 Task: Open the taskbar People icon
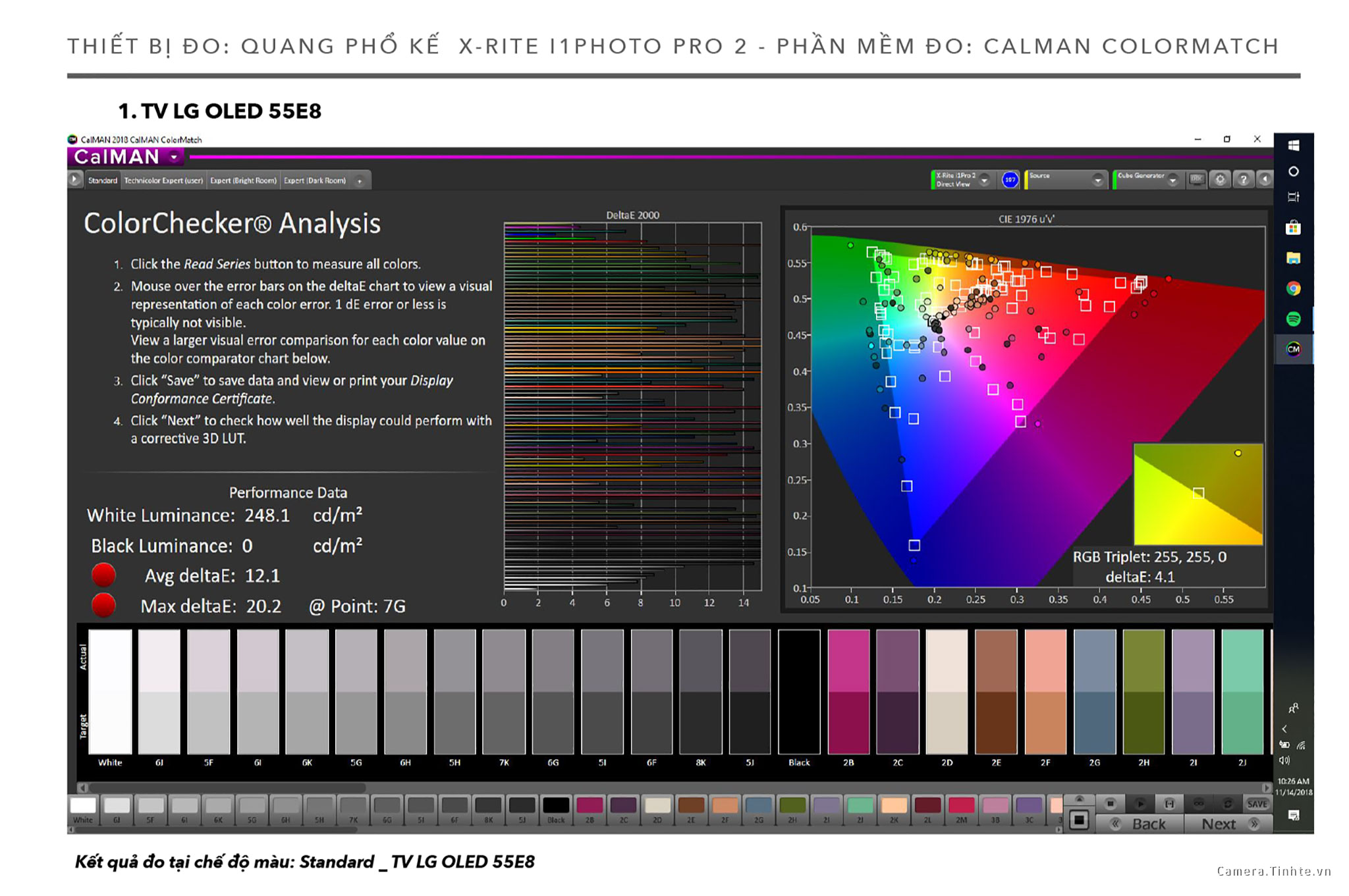(x=1293, y=709)
